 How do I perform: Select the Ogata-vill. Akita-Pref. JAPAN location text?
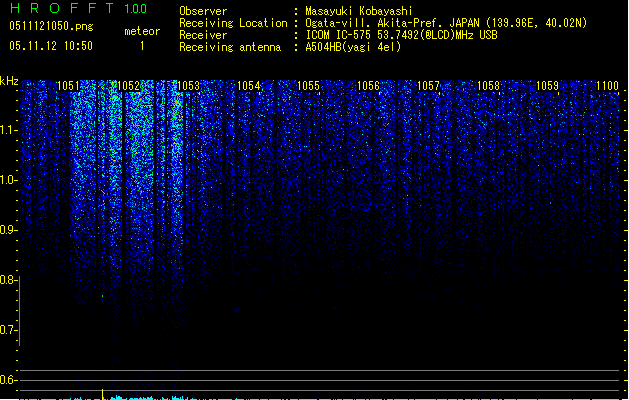pos(446,23)
